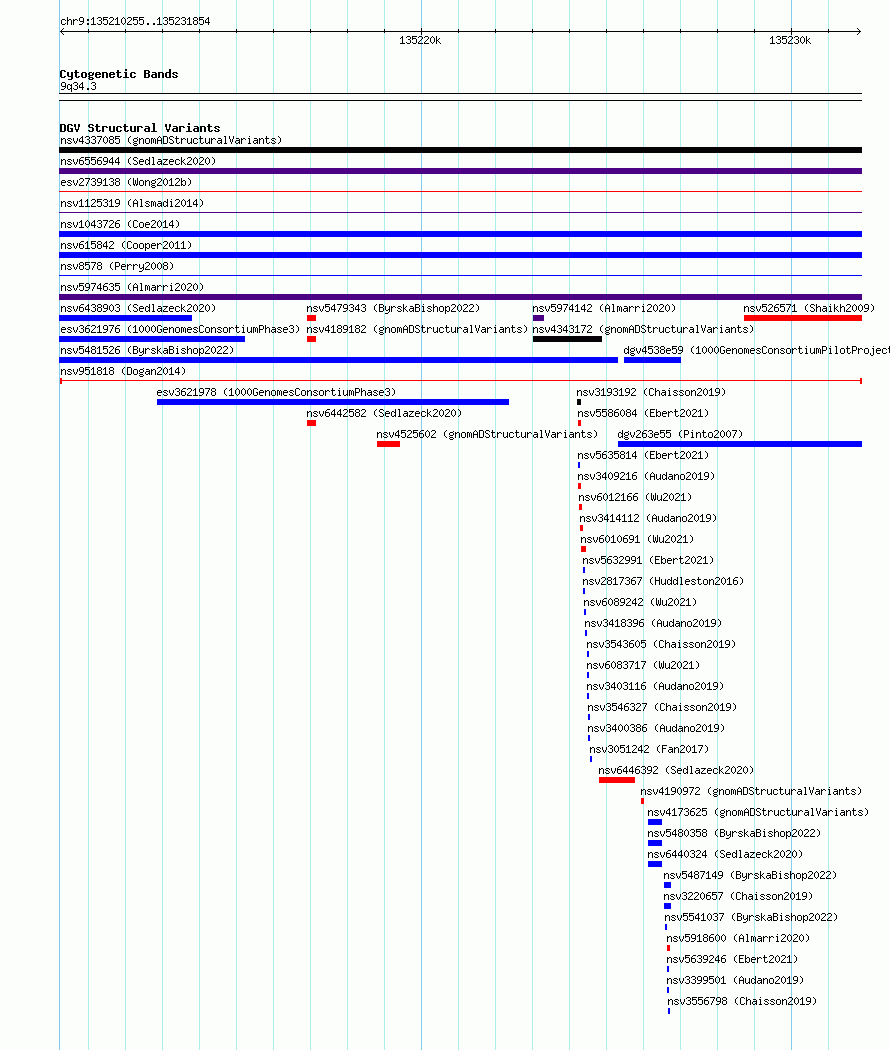Image resolution: width=890 pixels, height=1050 pixels.
Task: Select nsv3400386 (Audano2019) label
Action: 656,728
